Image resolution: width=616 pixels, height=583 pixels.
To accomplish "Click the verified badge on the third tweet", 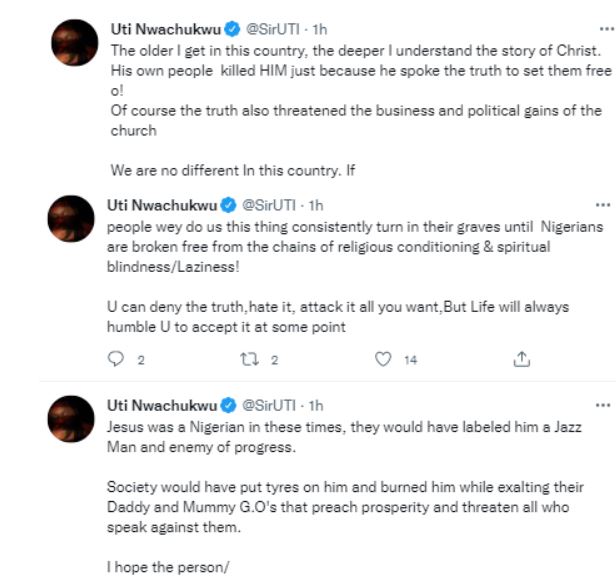I will pyautogui.click(x=228, y=405).
